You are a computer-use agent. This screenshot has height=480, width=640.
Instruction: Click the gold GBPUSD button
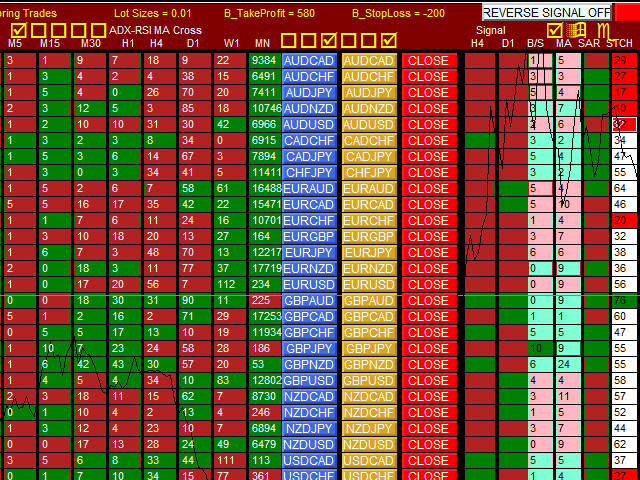point(369,380)
